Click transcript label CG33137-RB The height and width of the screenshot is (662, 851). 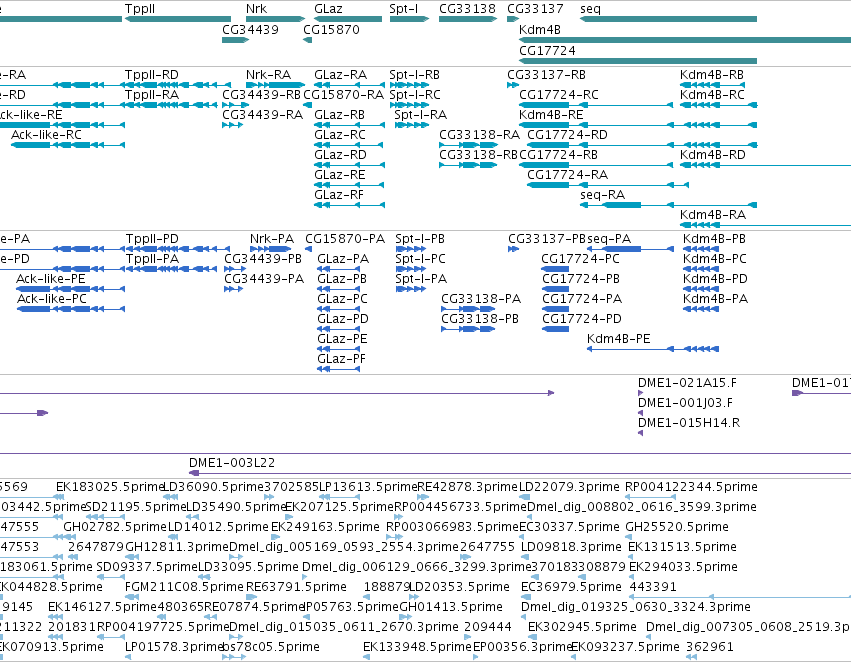[547, 75]
